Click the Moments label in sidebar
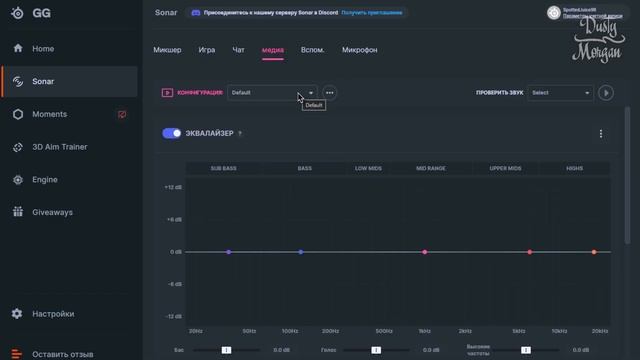The height and width of the screenshot is (360, 640). coord(50,114)
